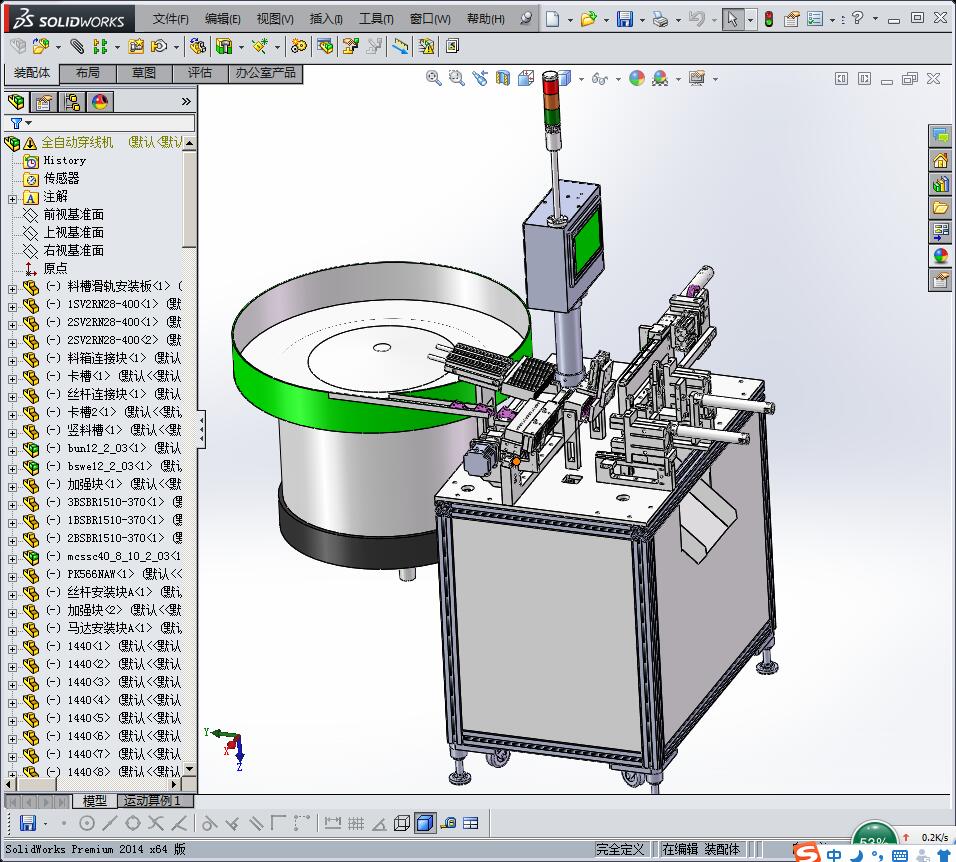
Task: Click the Insert Components icon
Action: pyautogui.click(x=40, y=46)
